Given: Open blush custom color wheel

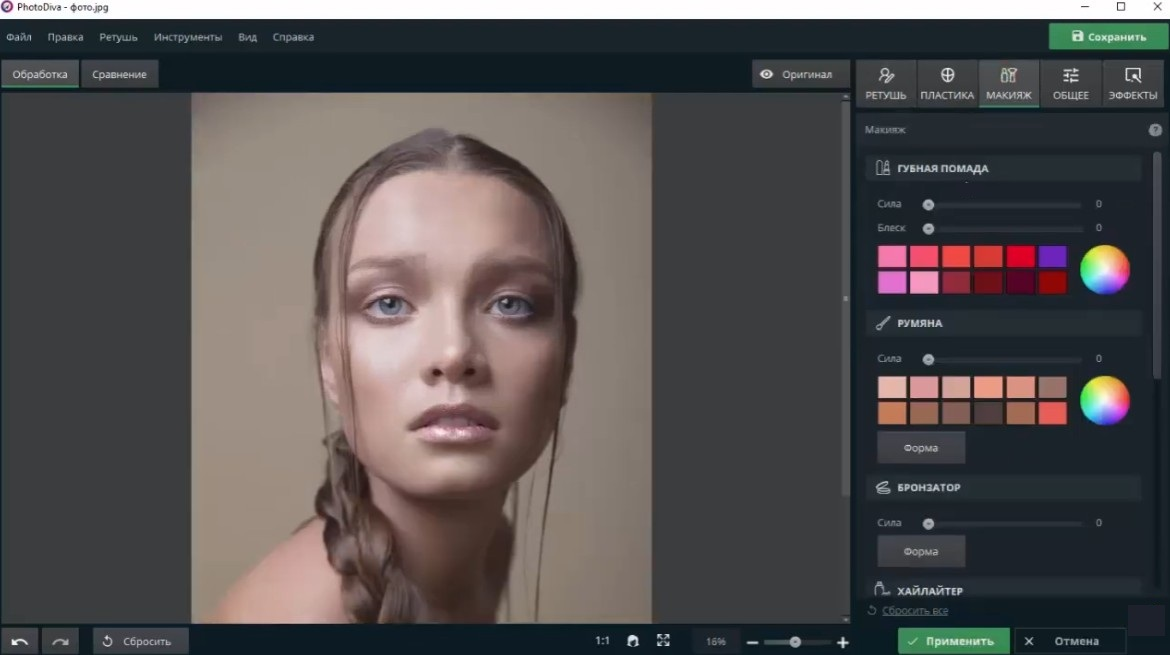Looking at the screenshot, I should pos(1105,401).
